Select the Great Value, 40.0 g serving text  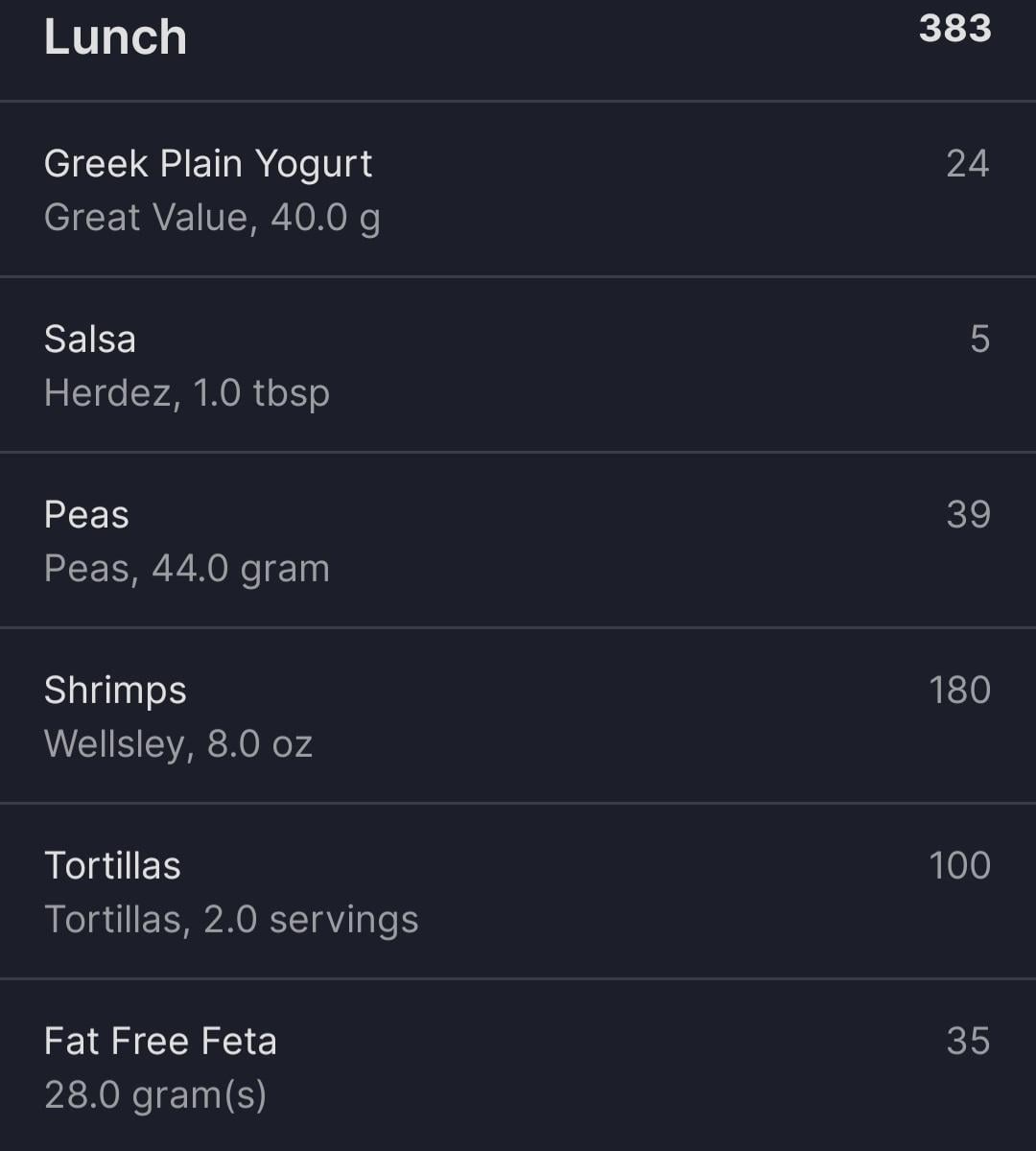(x=212, y=218)
